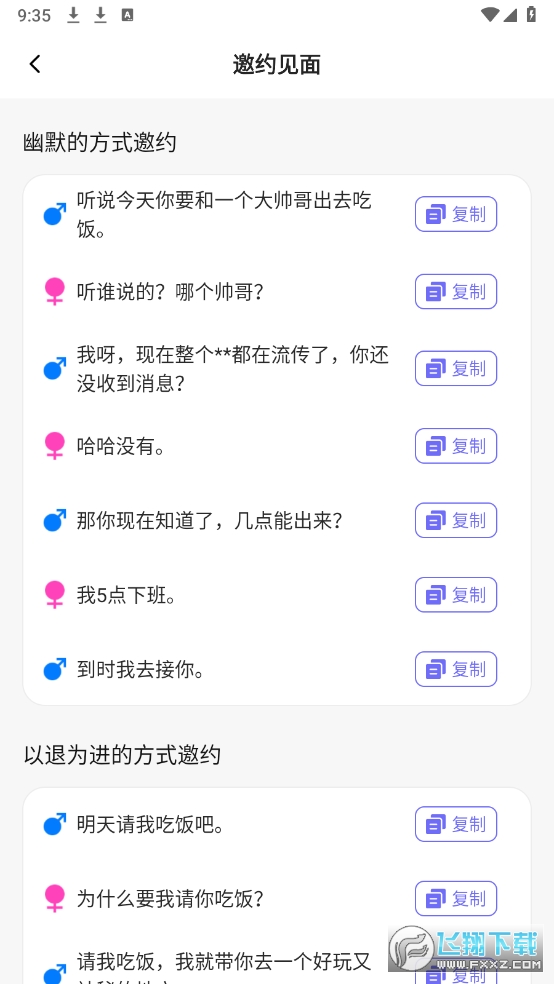The image size is (554, 984).
Task: Copy the reply '我5点下班。'
Action: (x=455, y=594)
